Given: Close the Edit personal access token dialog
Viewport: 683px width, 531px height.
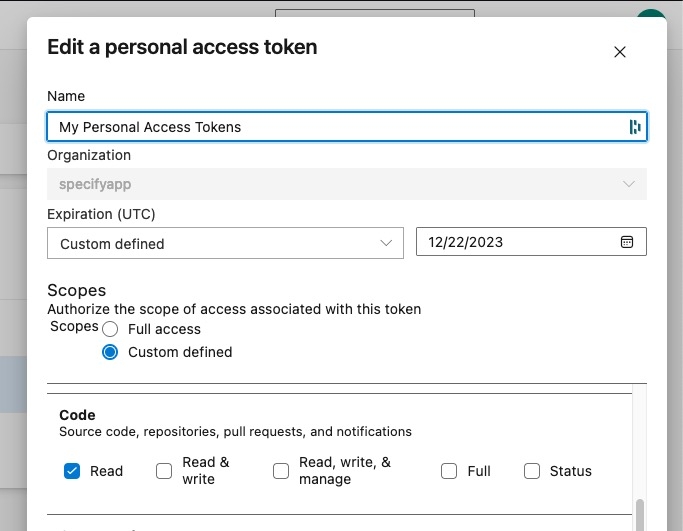Looking at the screenshot, I should 619,52.
